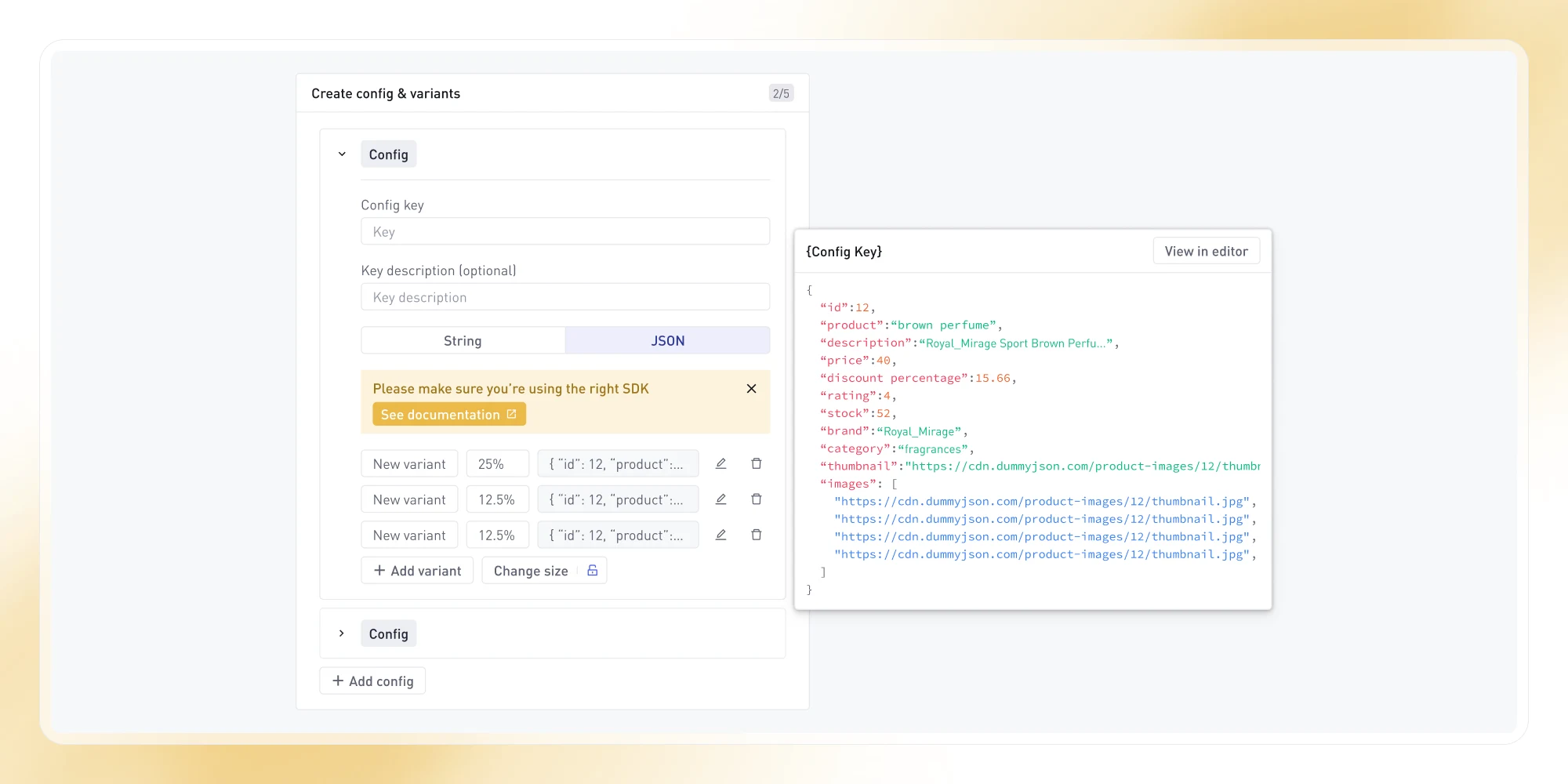This screenshot has width=1568, height=784.
Task: Focus the Config key input
Action: 565,231
